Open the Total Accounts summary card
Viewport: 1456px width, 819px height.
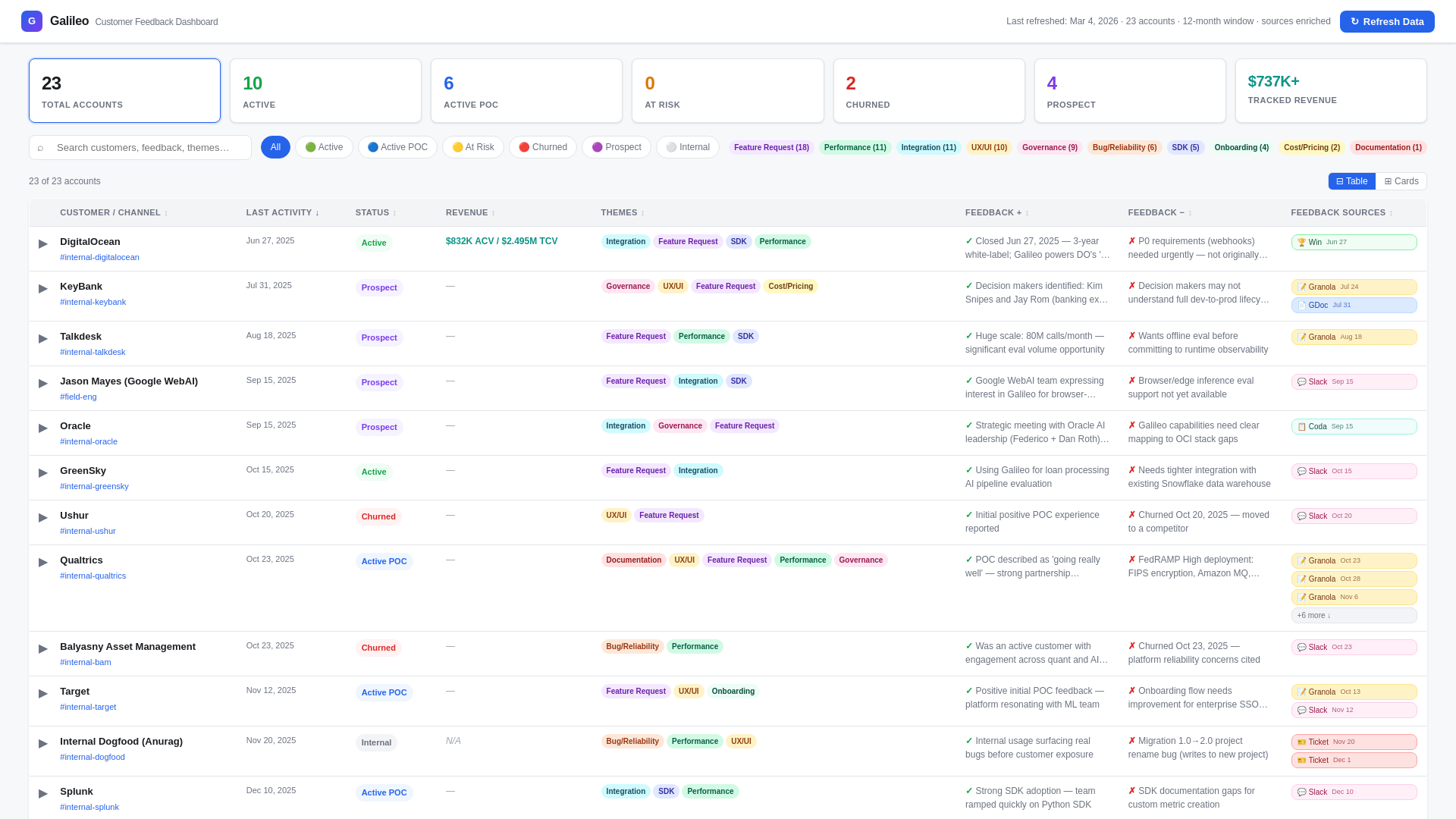click(x=124, y=91)
